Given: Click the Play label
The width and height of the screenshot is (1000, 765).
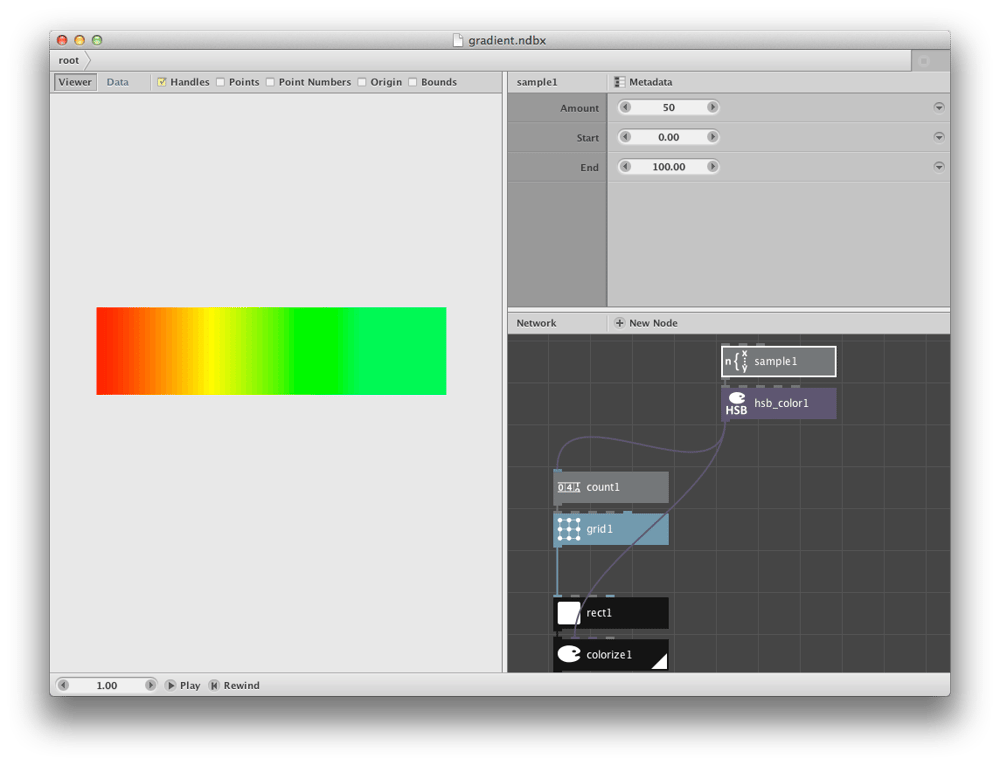Looking at the screenshot, I should click(190, 685).
